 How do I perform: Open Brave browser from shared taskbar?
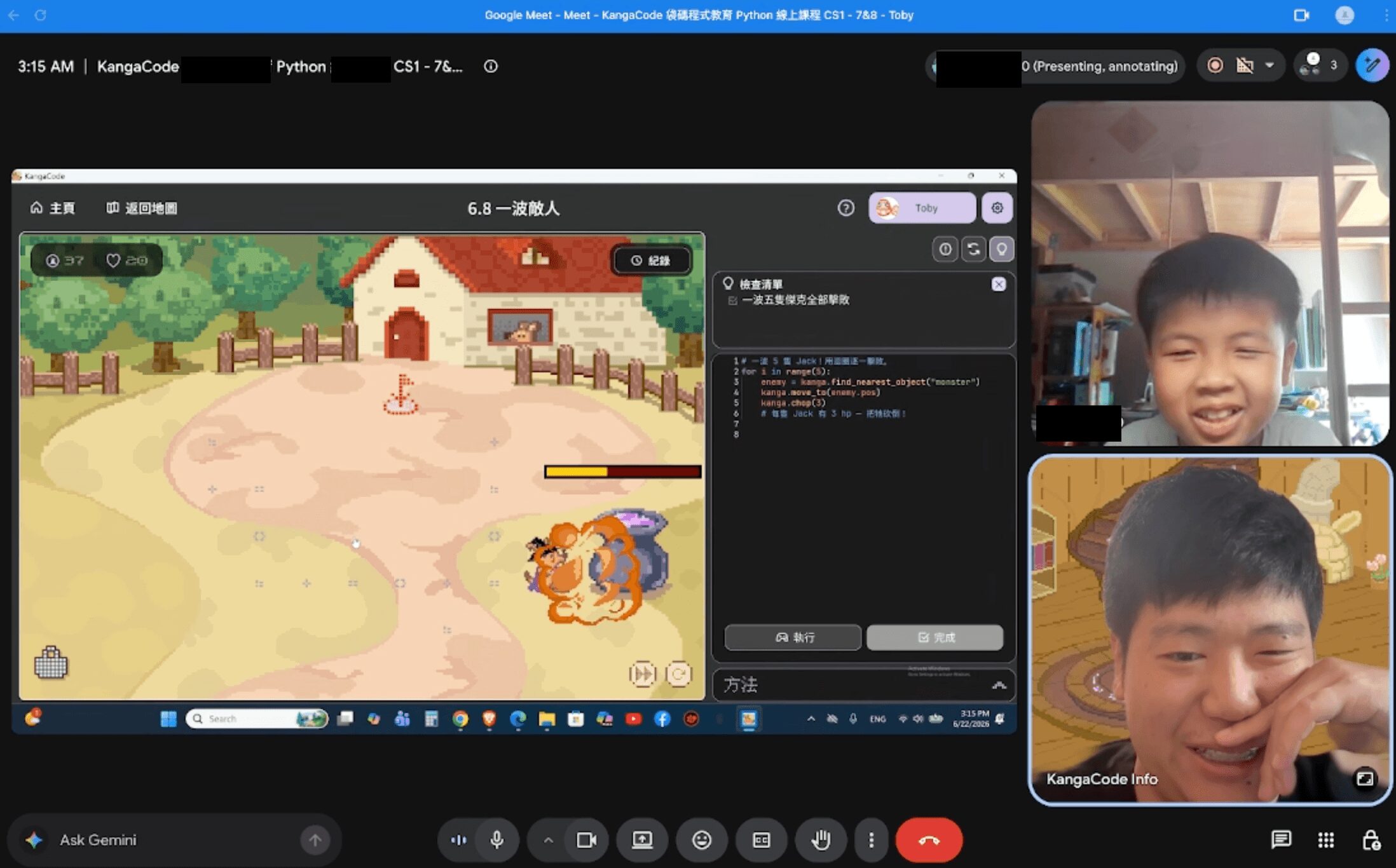click(489, 719)
